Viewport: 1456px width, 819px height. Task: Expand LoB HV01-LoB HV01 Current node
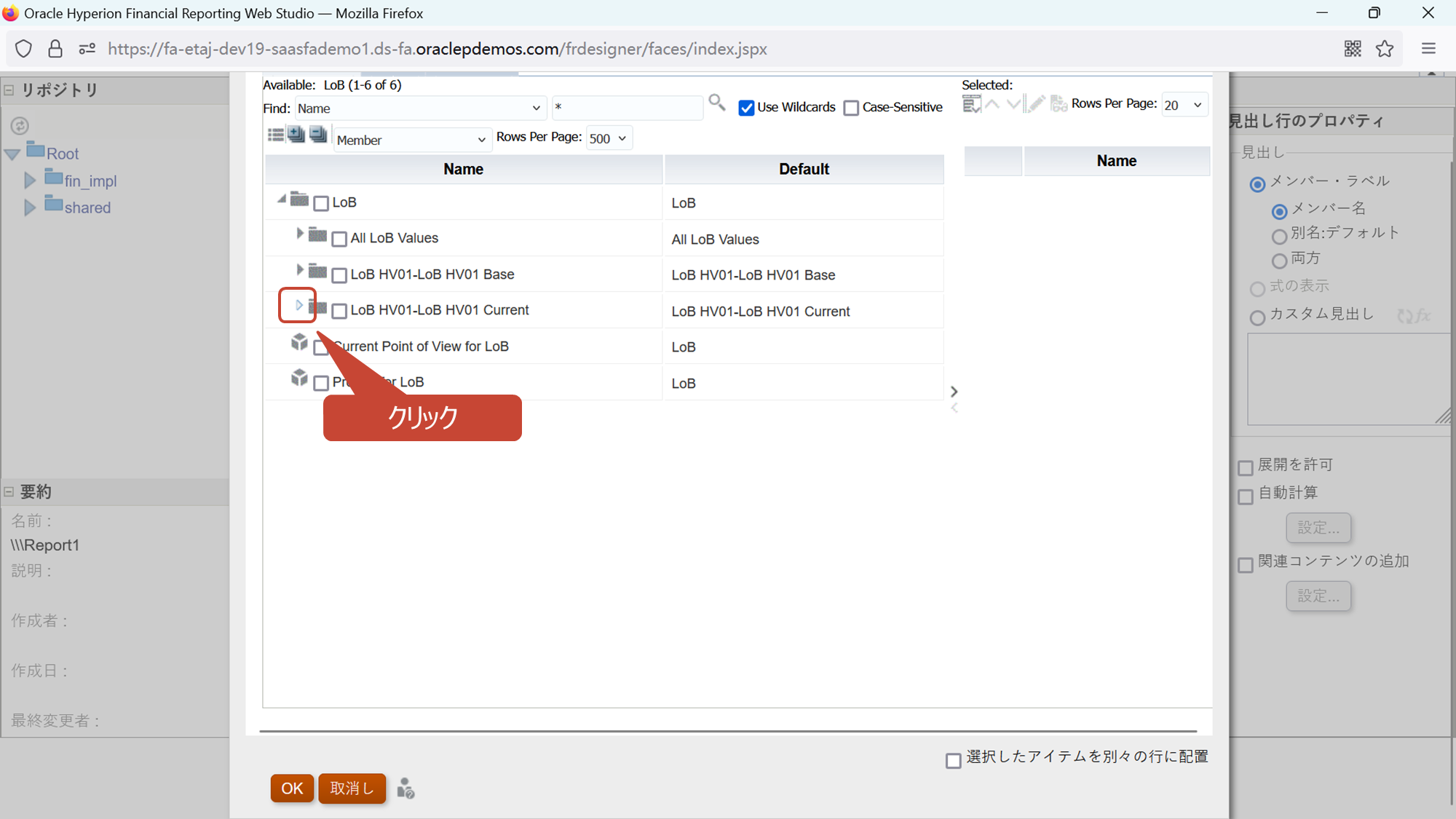[298, 306]
